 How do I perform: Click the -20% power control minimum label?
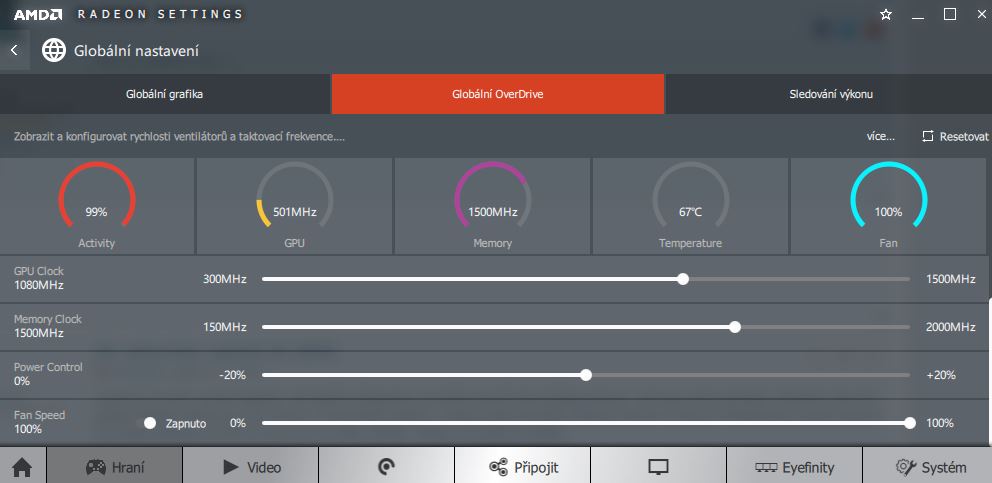click(232, 375)
